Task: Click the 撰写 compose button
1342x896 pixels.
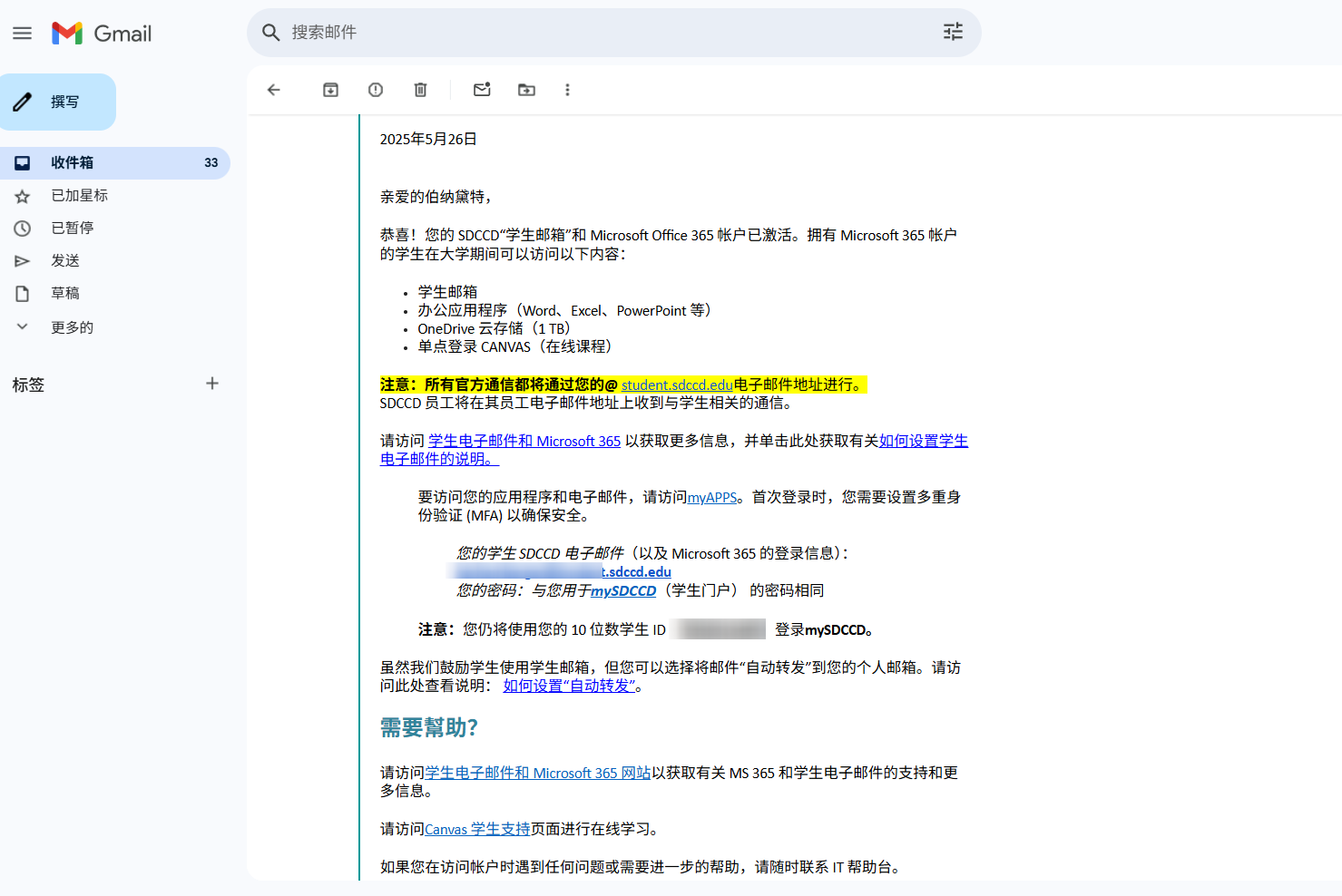Action: pyautogui.click(x=58, y=102)
